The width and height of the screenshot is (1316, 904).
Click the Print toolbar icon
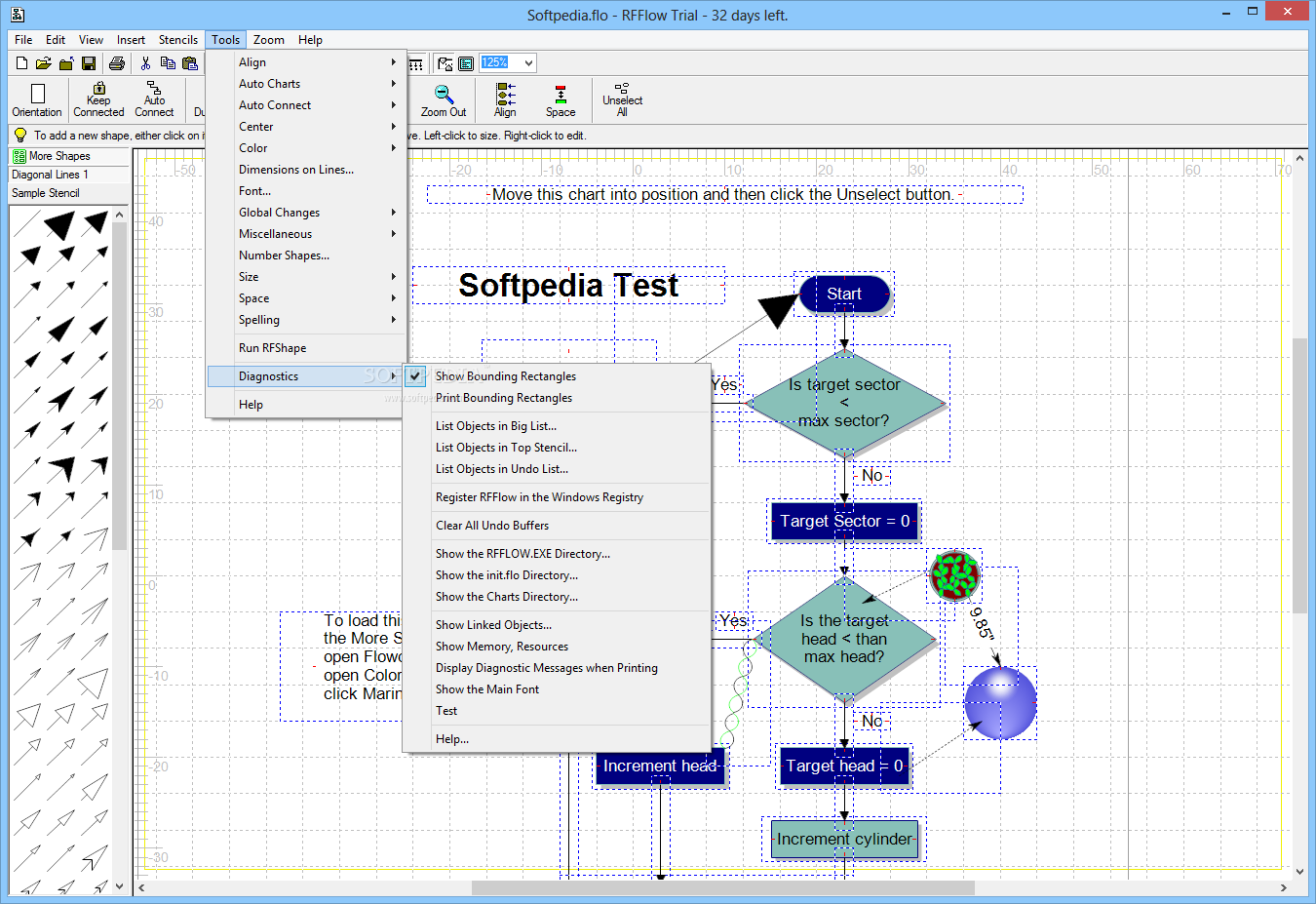click(x=117, y=63)
